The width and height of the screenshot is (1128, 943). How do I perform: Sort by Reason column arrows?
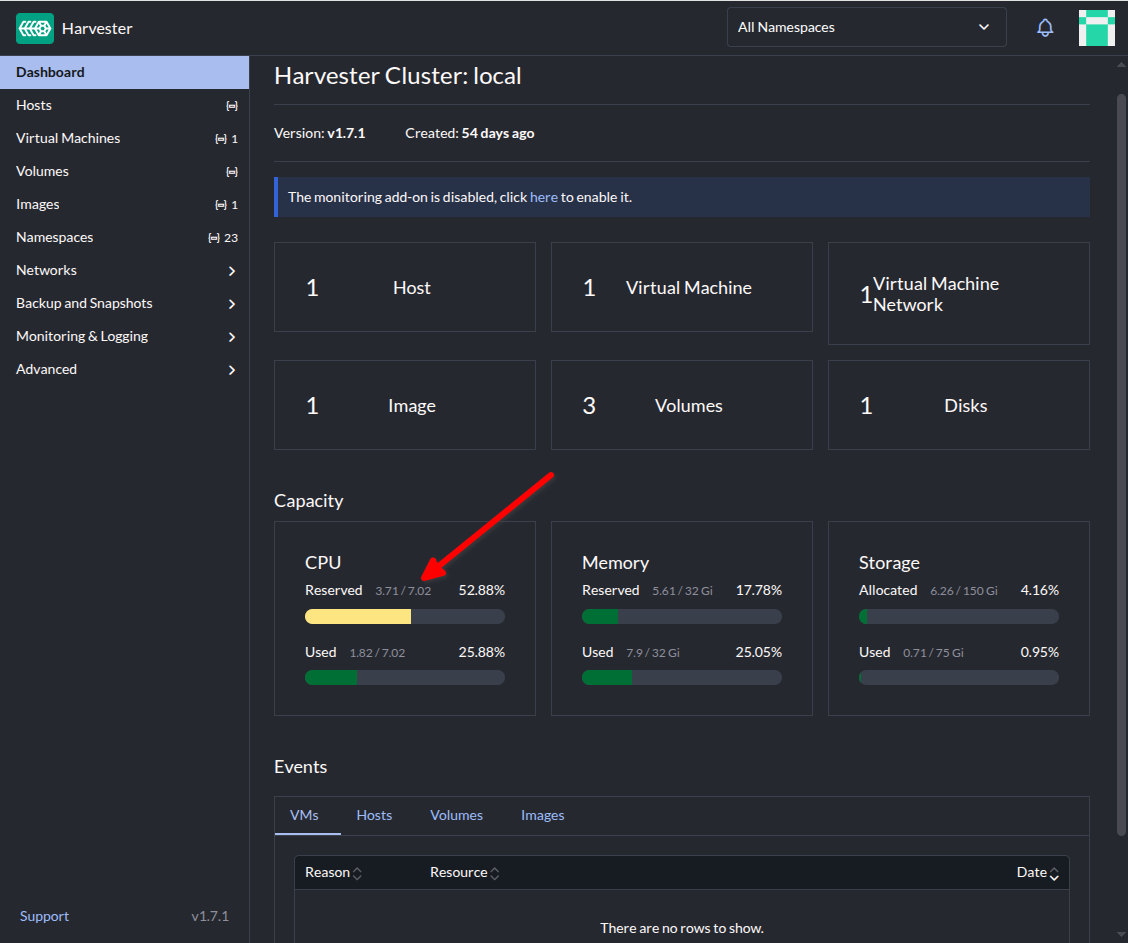coord(357,873)
